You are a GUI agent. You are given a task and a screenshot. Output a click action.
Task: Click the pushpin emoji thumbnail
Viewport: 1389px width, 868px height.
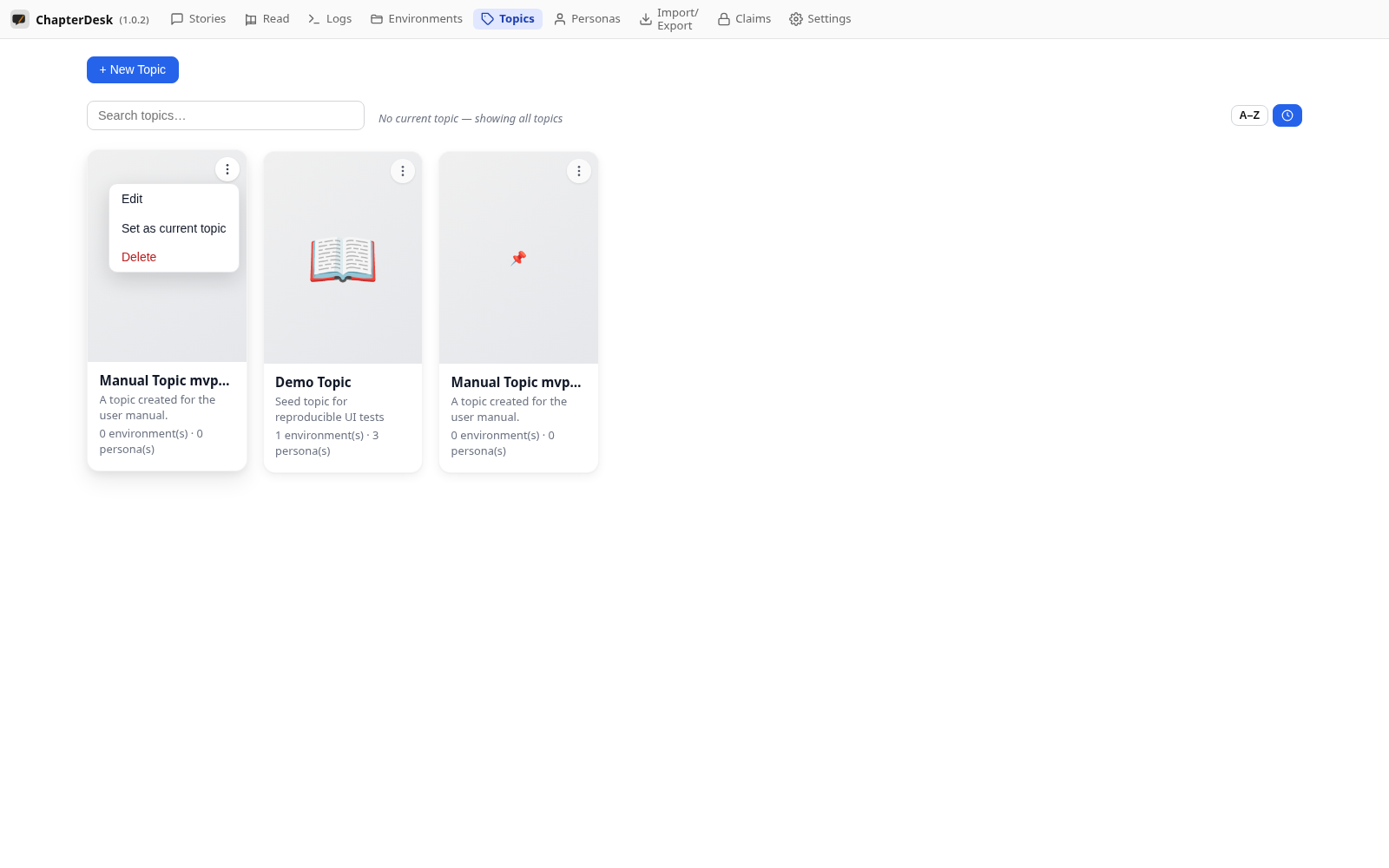pos(518,258)
